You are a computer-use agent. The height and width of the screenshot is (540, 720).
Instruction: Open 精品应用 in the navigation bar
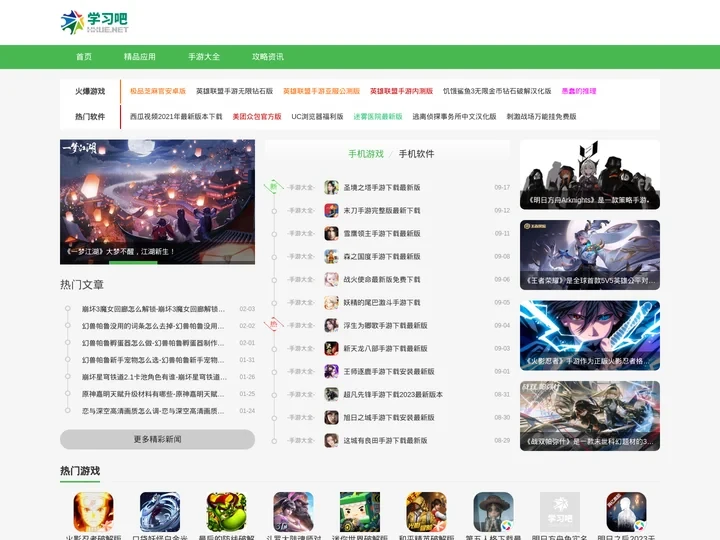click(x=140, y=56)
